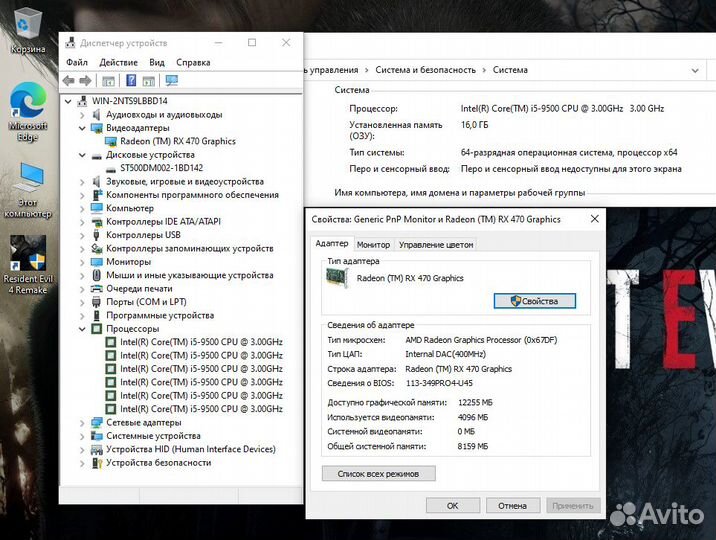Screen dimensions: 716x540
Task: Select the 'Этот компьютер' desktop icon
Action: [x=28, y=190]
